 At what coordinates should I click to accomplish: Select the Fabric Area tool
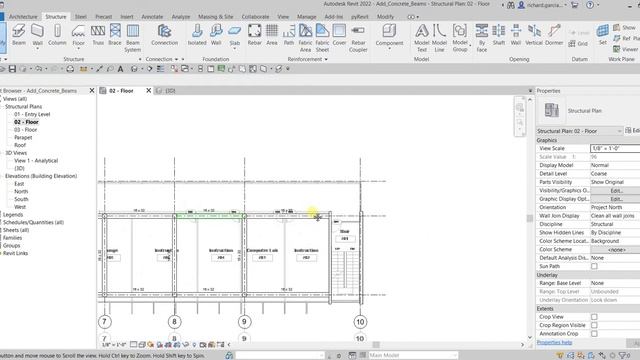click(305, 38)
